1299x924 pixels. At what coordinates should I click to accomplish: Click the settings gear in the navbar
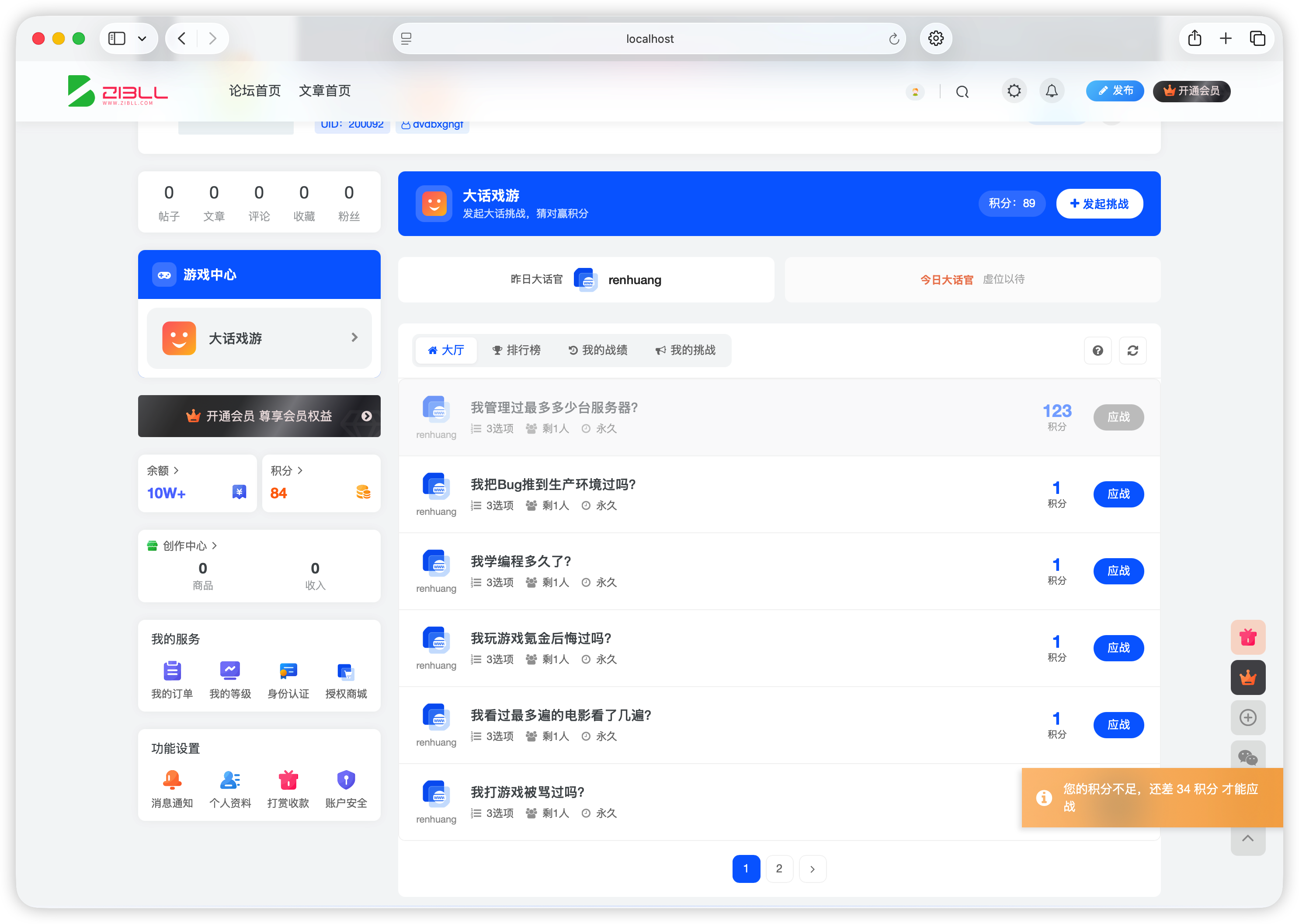coord(1013,90)
